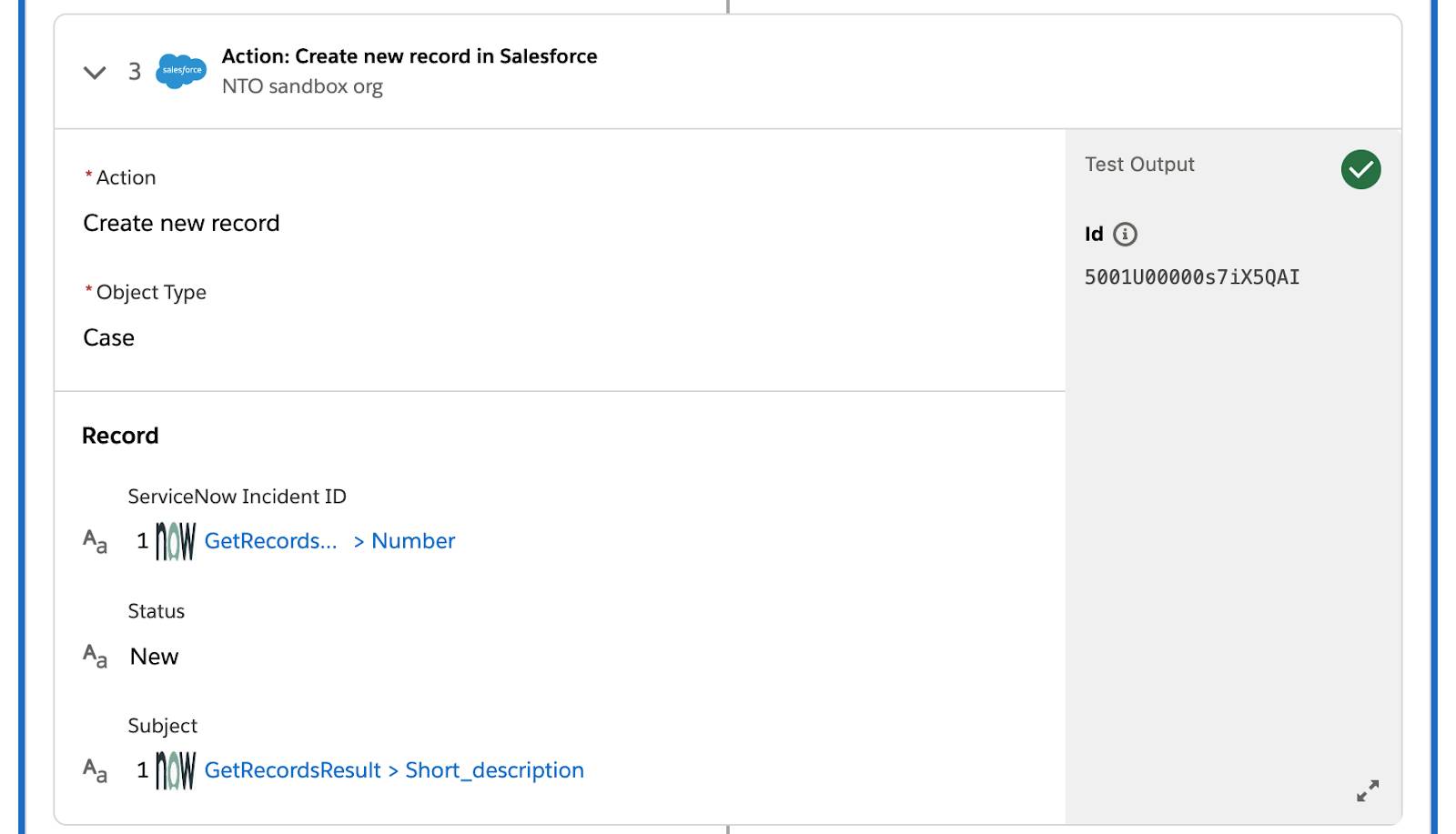Image resolution: width=1456 pixels, height=834 pixels.
Task: Click the Status value New
Action: pos(154,657)
